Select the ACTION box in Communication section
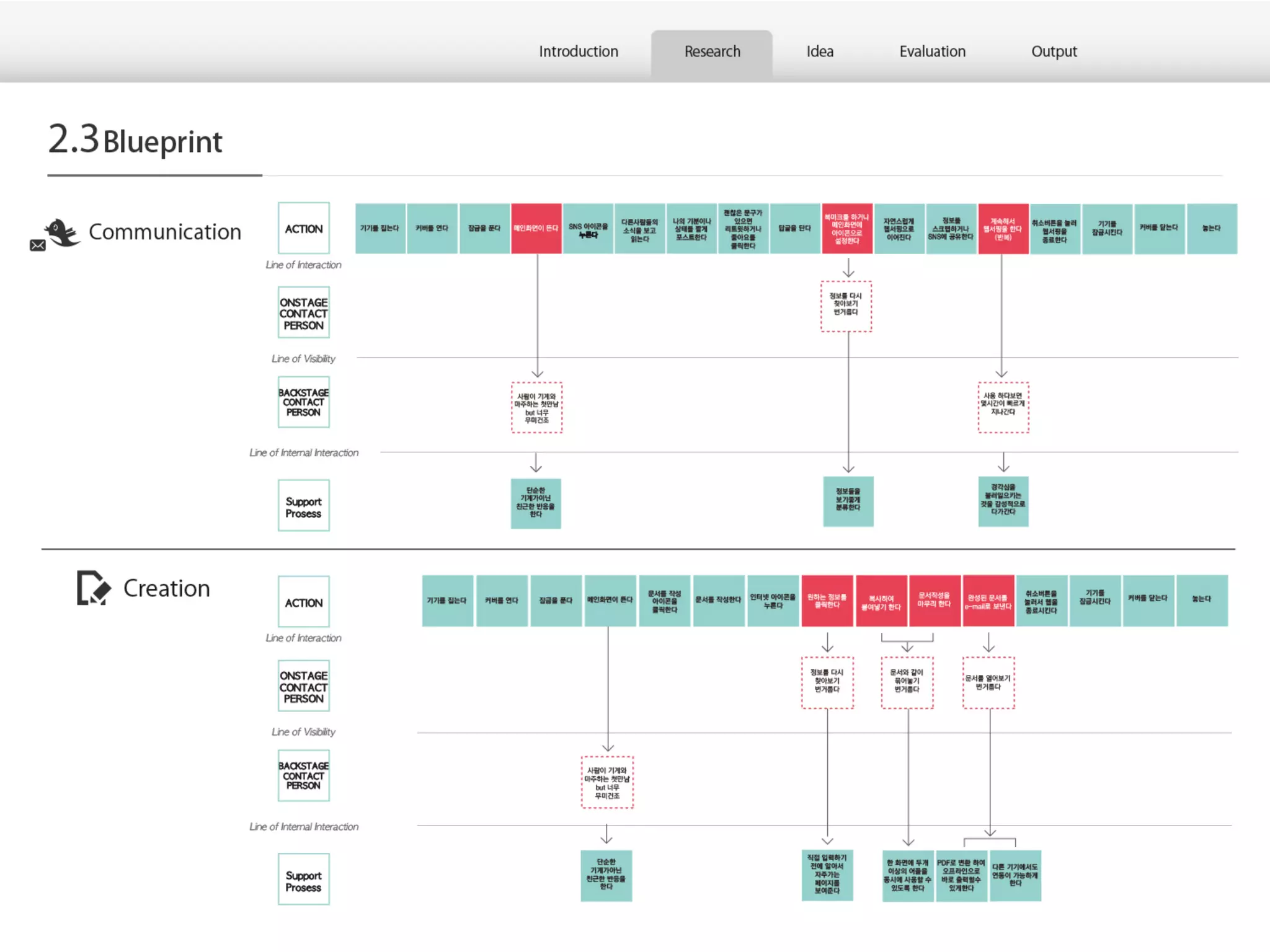The width and height of the screenshot is (1270, 952). [303, 229]
